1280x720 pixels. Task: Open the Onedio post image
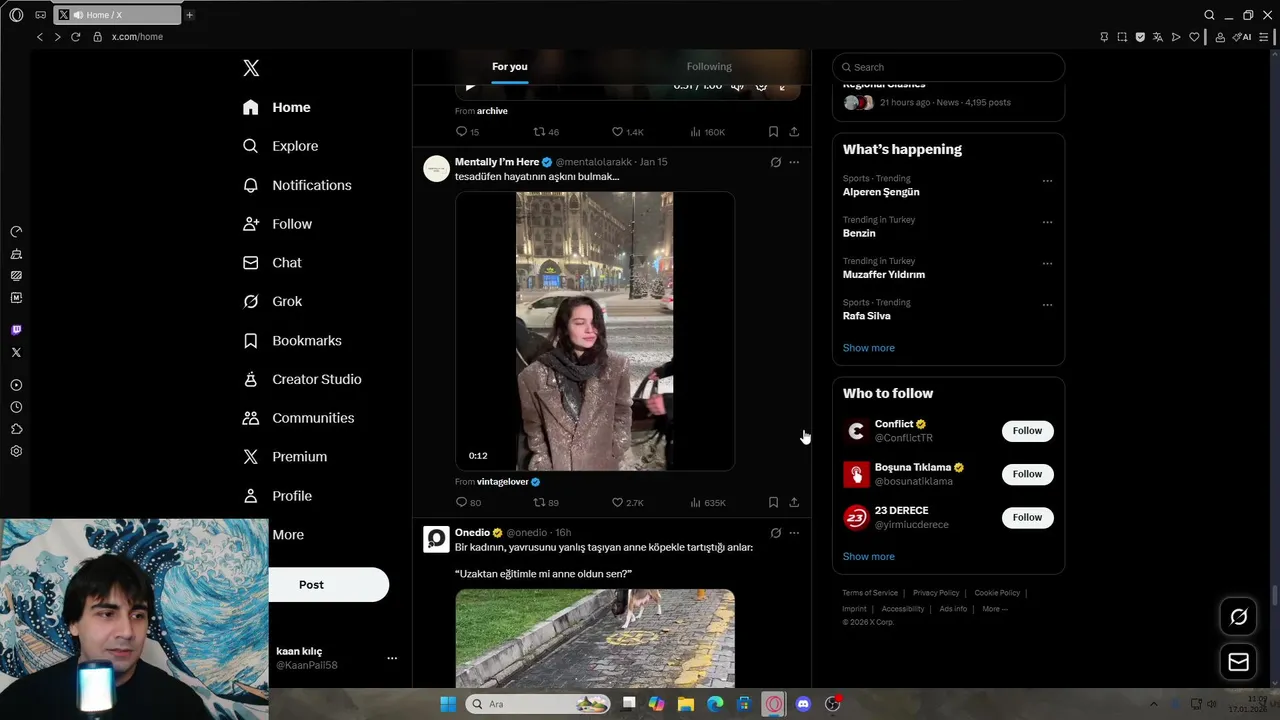coord(595,638)
